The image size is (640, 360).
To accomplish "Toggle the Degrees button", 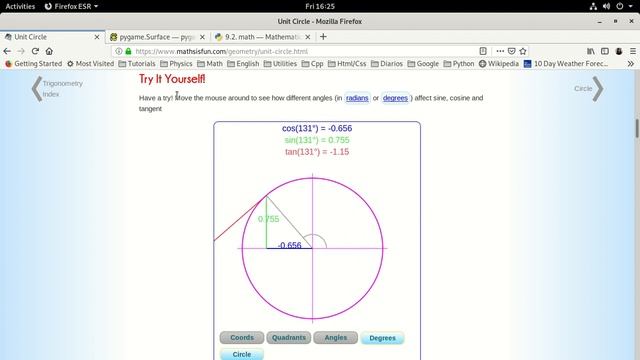I will [x=382, y=338].
